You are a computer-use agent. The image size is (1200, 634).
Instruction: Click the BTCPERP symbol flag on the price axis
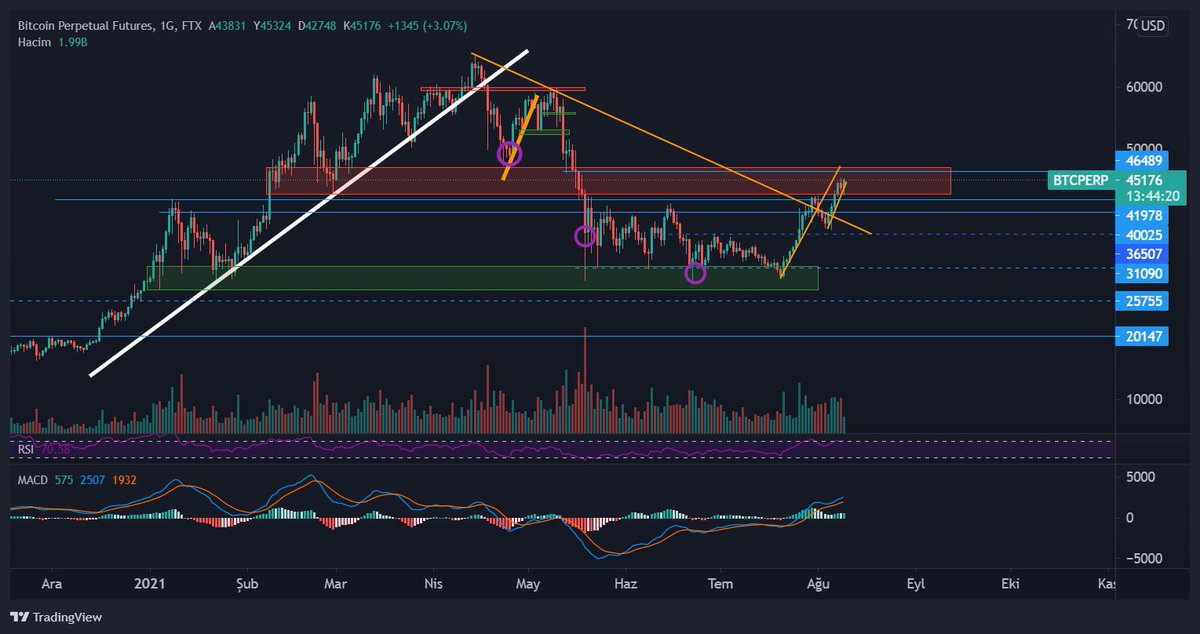[1078, 180]
